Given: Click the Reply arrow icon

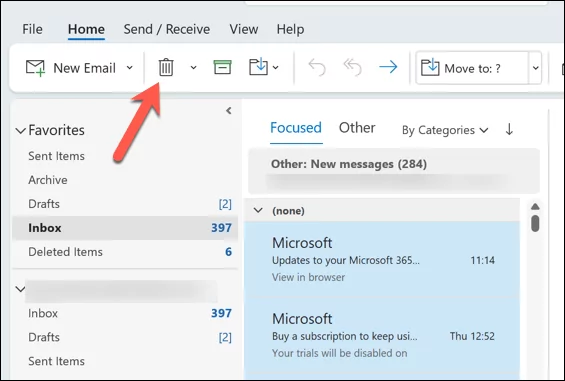Looking at the screenshot, I should pos(317,67).
